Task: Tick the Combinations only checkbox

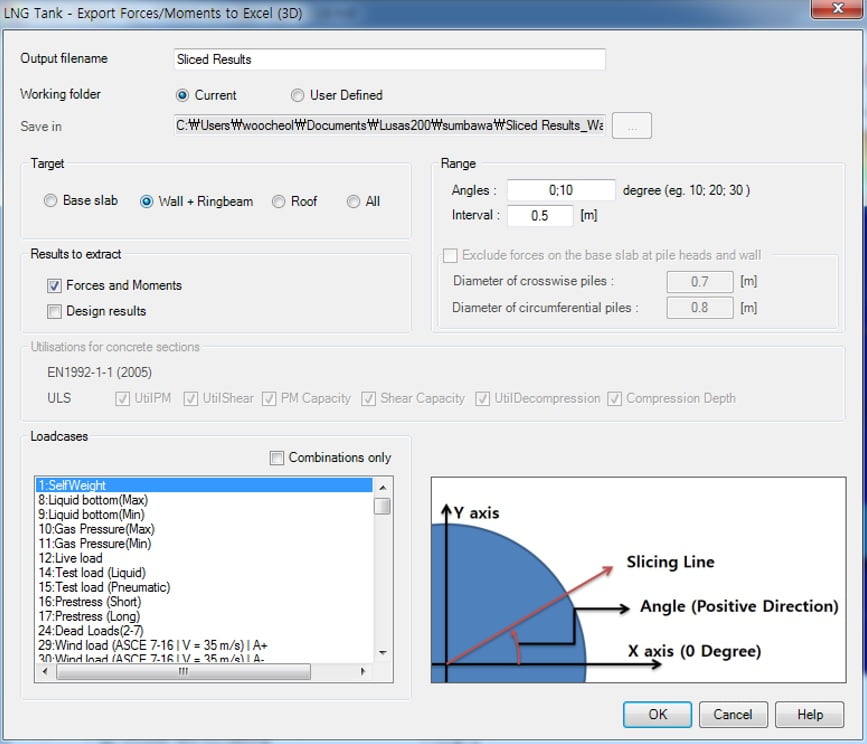Action: coord(277,458)
